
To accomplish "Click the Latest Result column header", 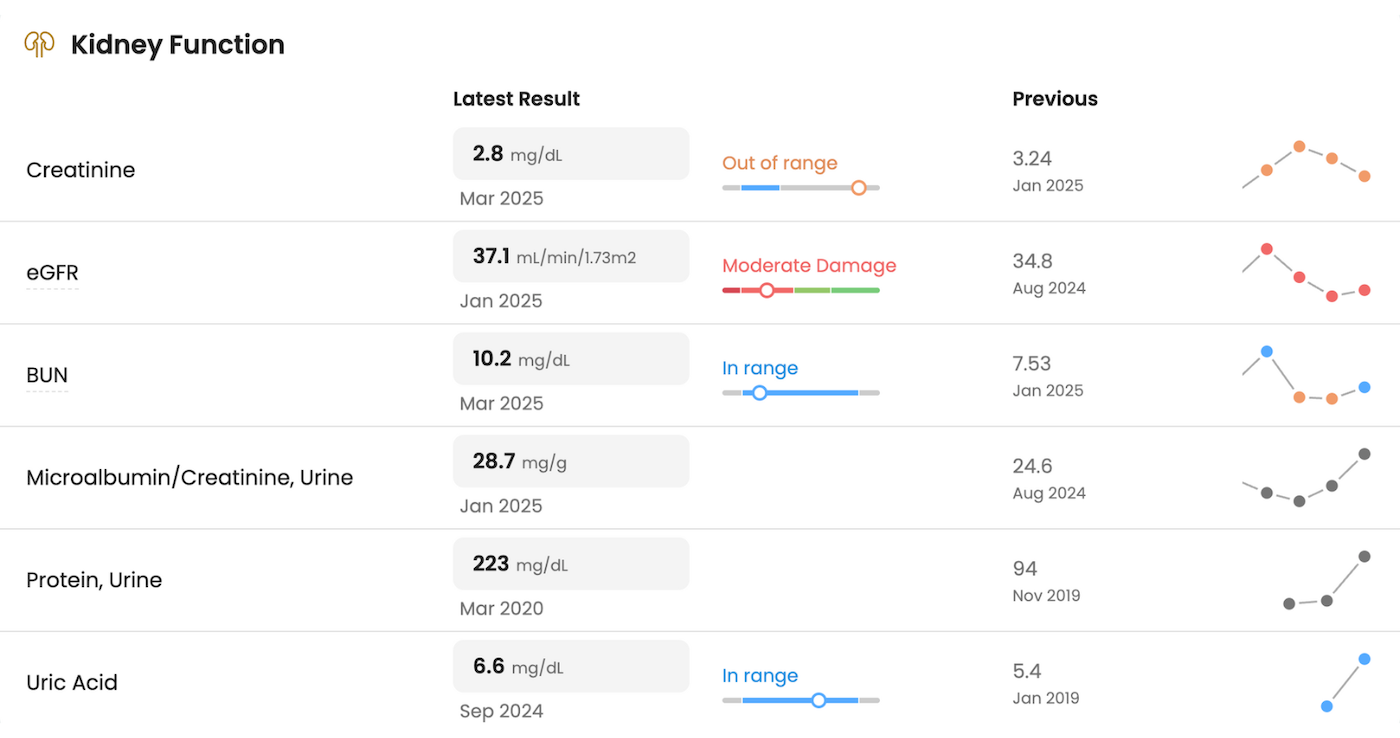I will point(516,98).
